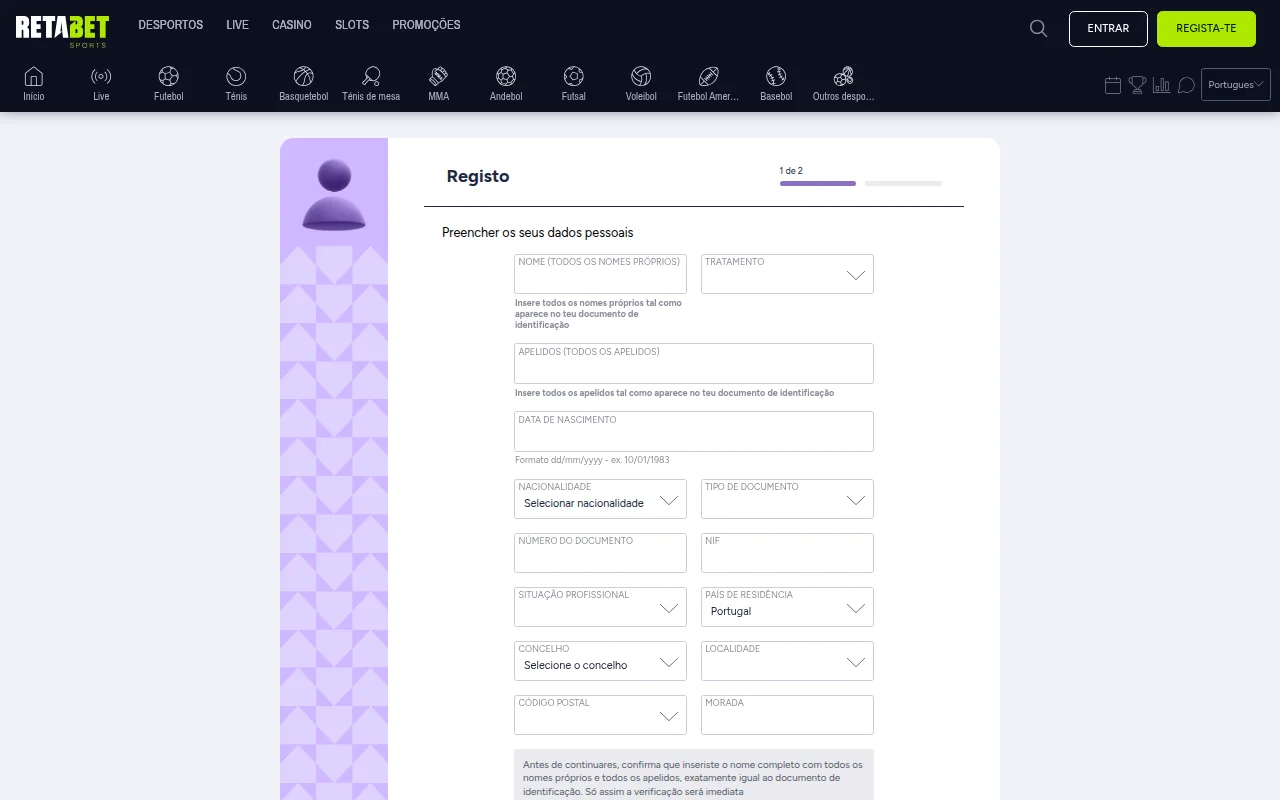Open the Slots menu
This screenshot has width=1280, height=800.
pyautogui.click(x=352, y=25)
